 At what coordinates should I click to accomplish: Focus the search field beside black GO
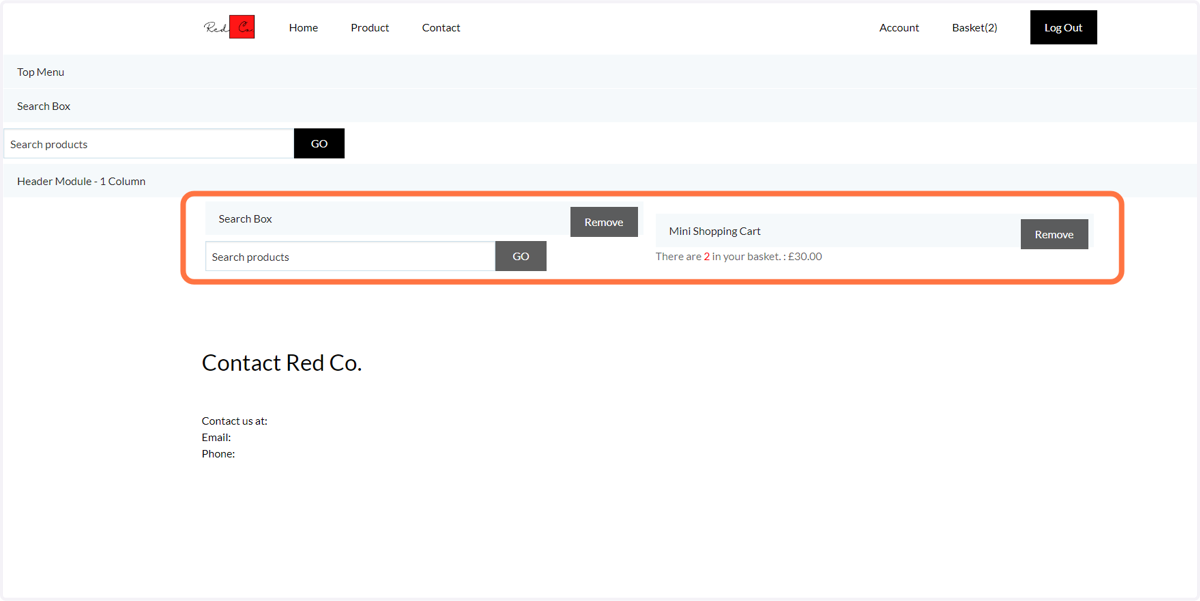click(149, 144)
